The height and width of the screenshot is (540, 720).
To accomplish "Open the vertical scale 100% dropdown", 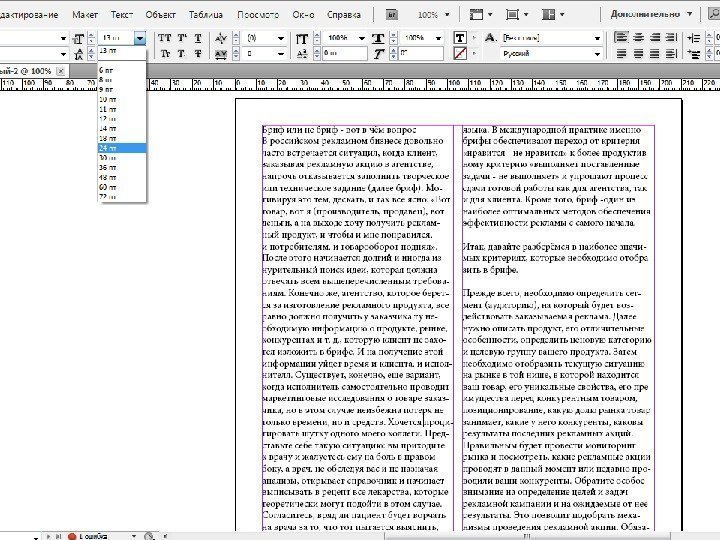I will [362, 38].
